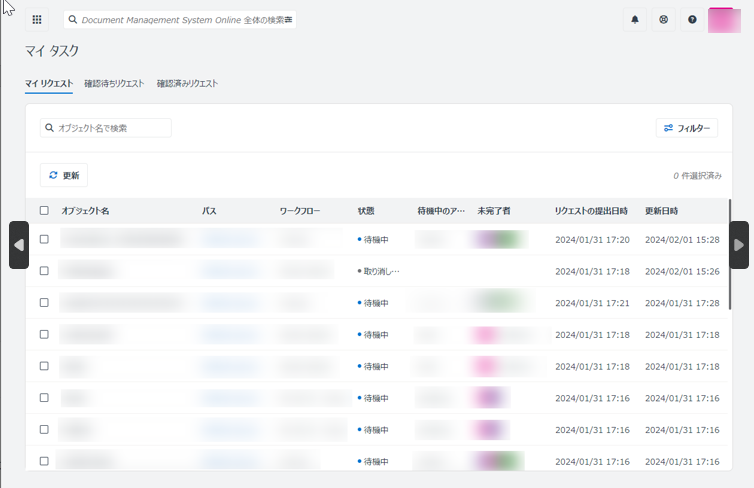The height and width of the screenshot is (488, 754).
Task: Check the first row with 2024/01/31 17:20 request
Action: pyautogui.click(x=44, y=240)
